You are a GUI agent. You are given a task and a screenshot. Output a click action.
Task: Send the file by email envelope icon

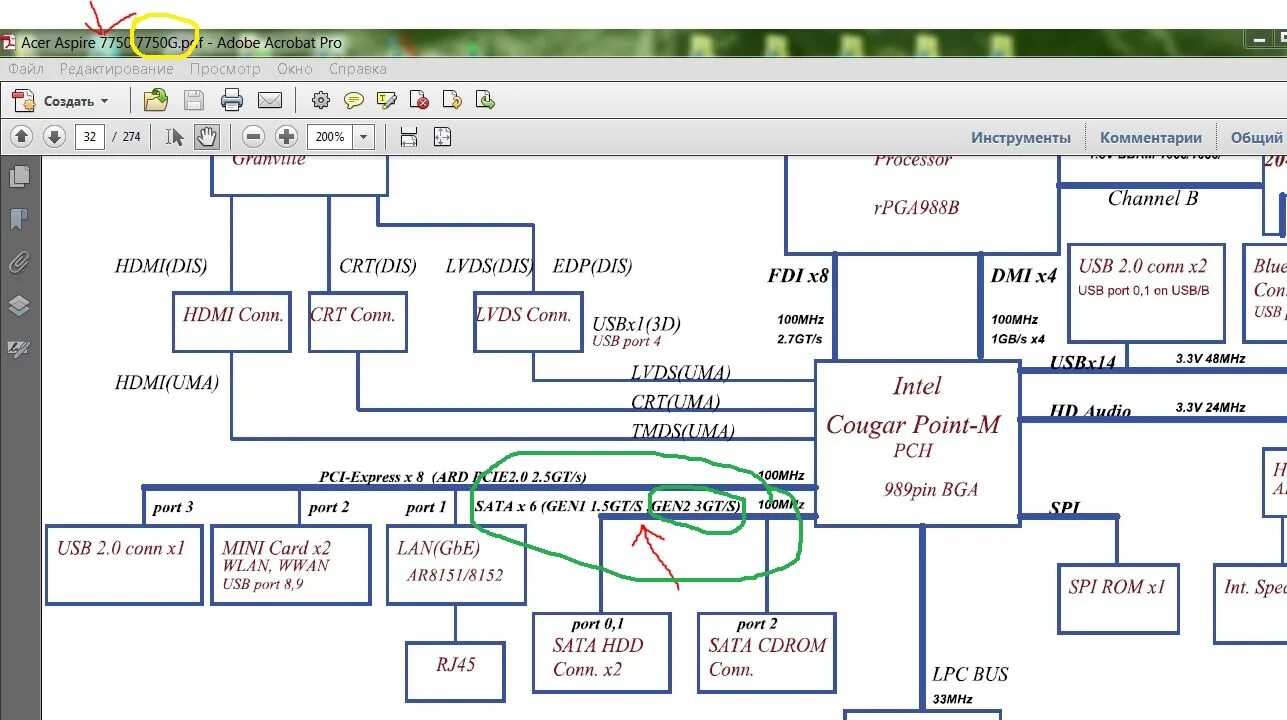(x=270, y=100)
